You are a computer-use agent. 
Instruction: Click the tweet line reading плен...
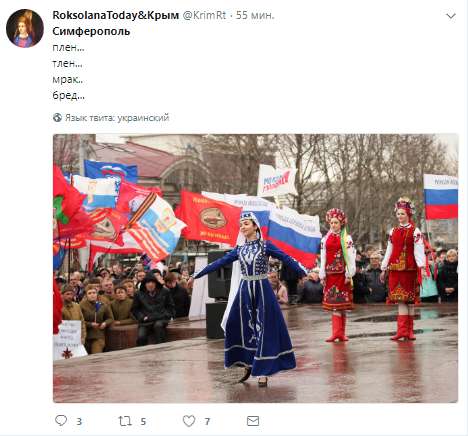[68, 47]
